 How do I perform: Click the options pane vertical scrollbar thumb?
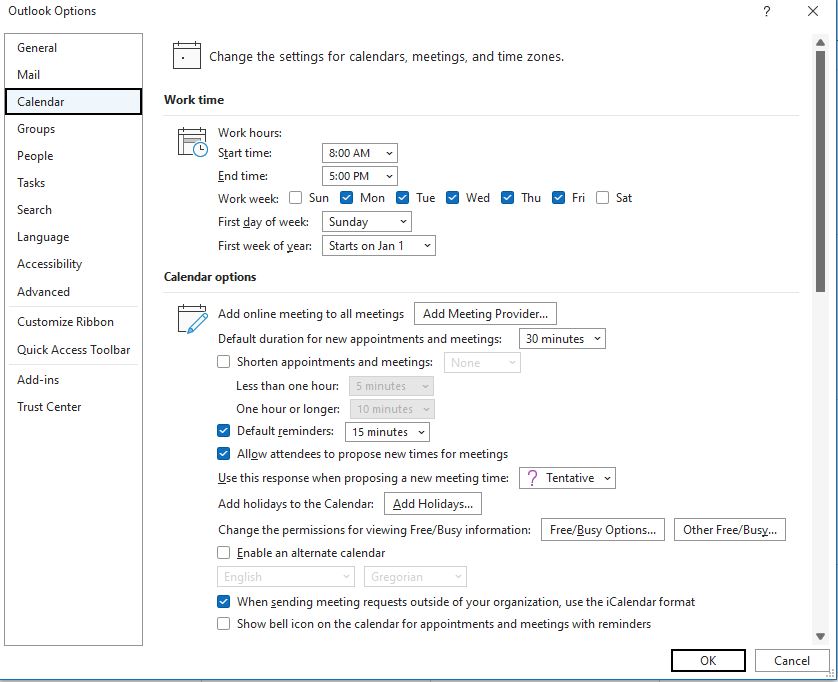tap(820, 171)
